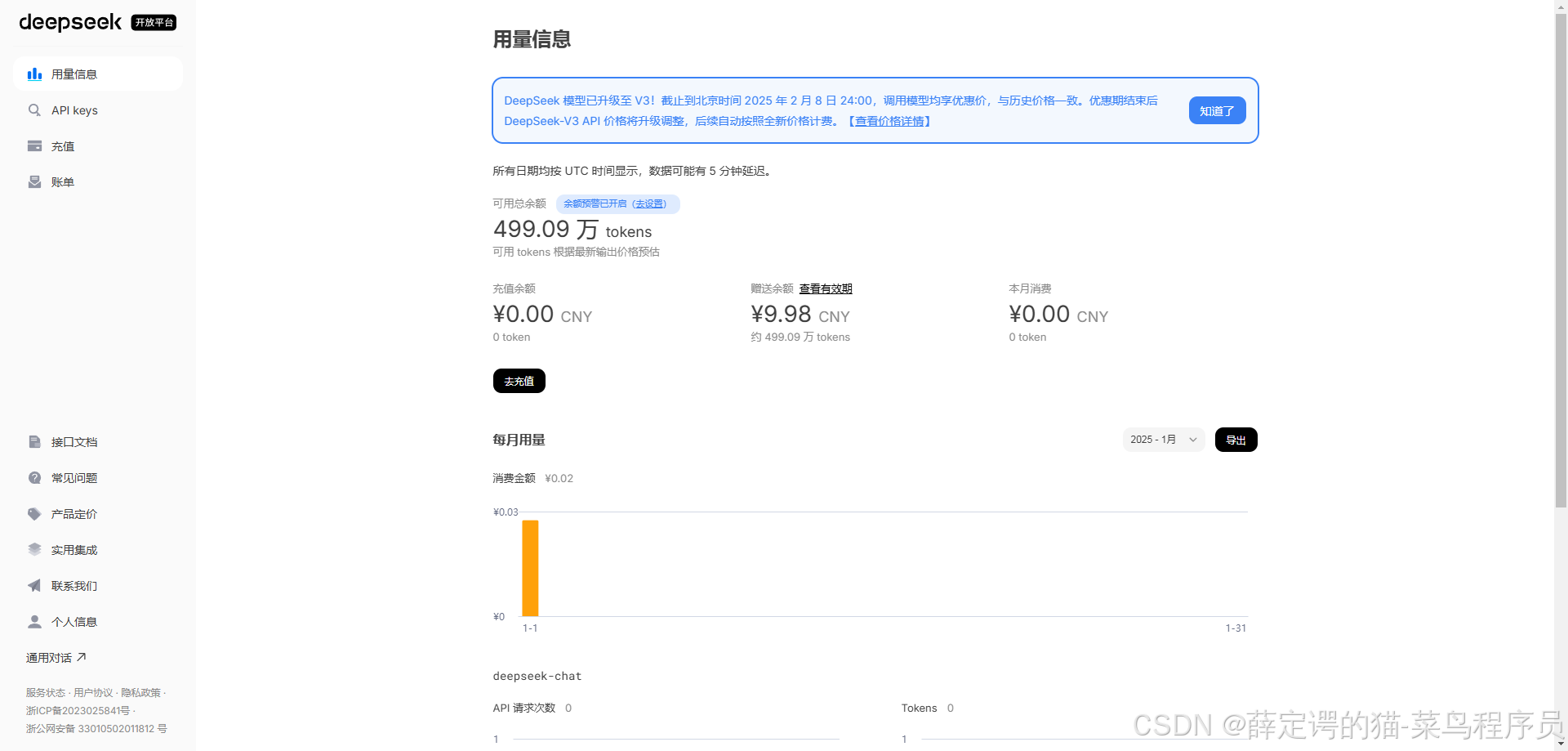Dismiss the banner with 知道了 button
Screen dimensions: 1568x751
tap(1217, 110)
